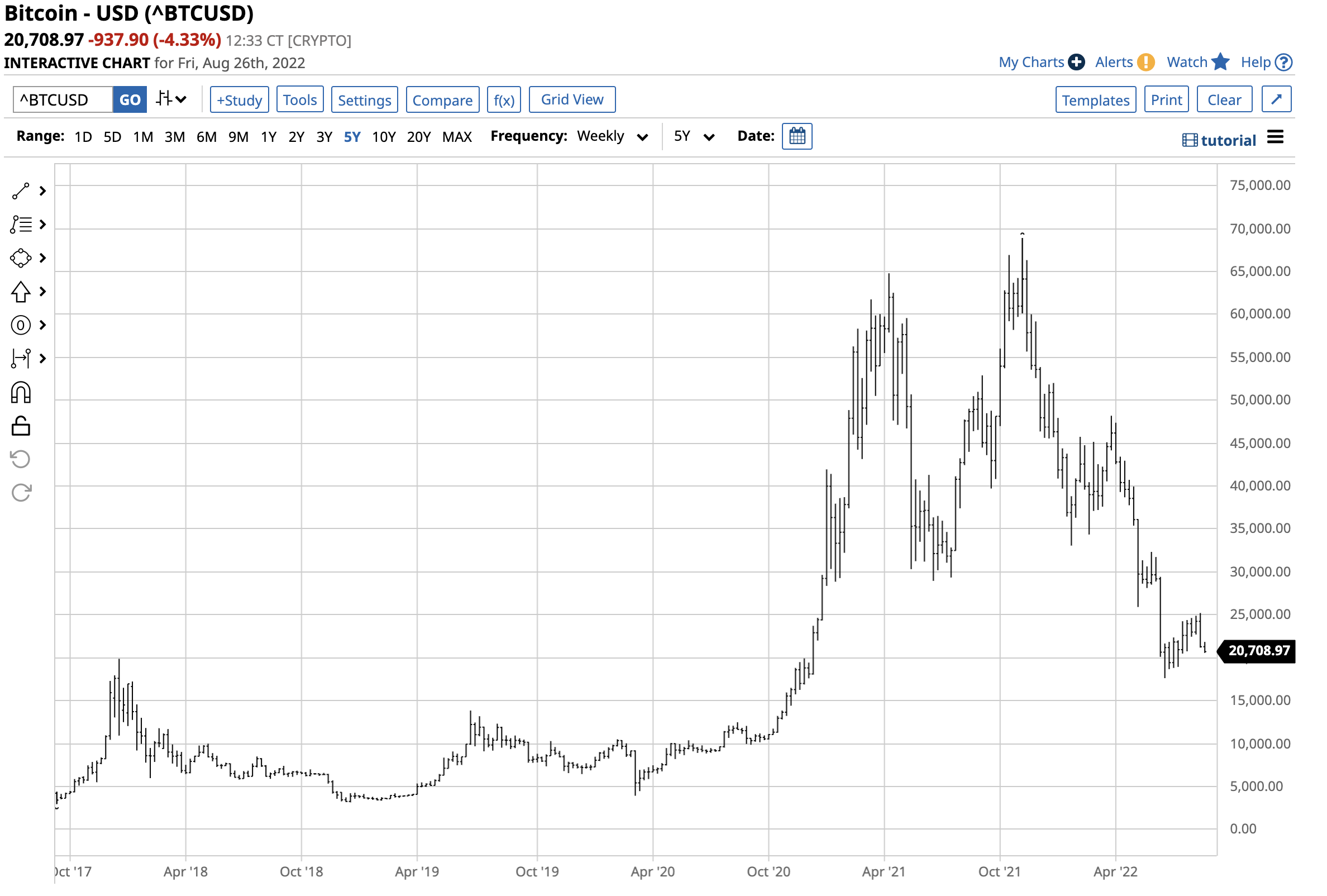Toggle the lock drawings padlock

pos(21,427)
